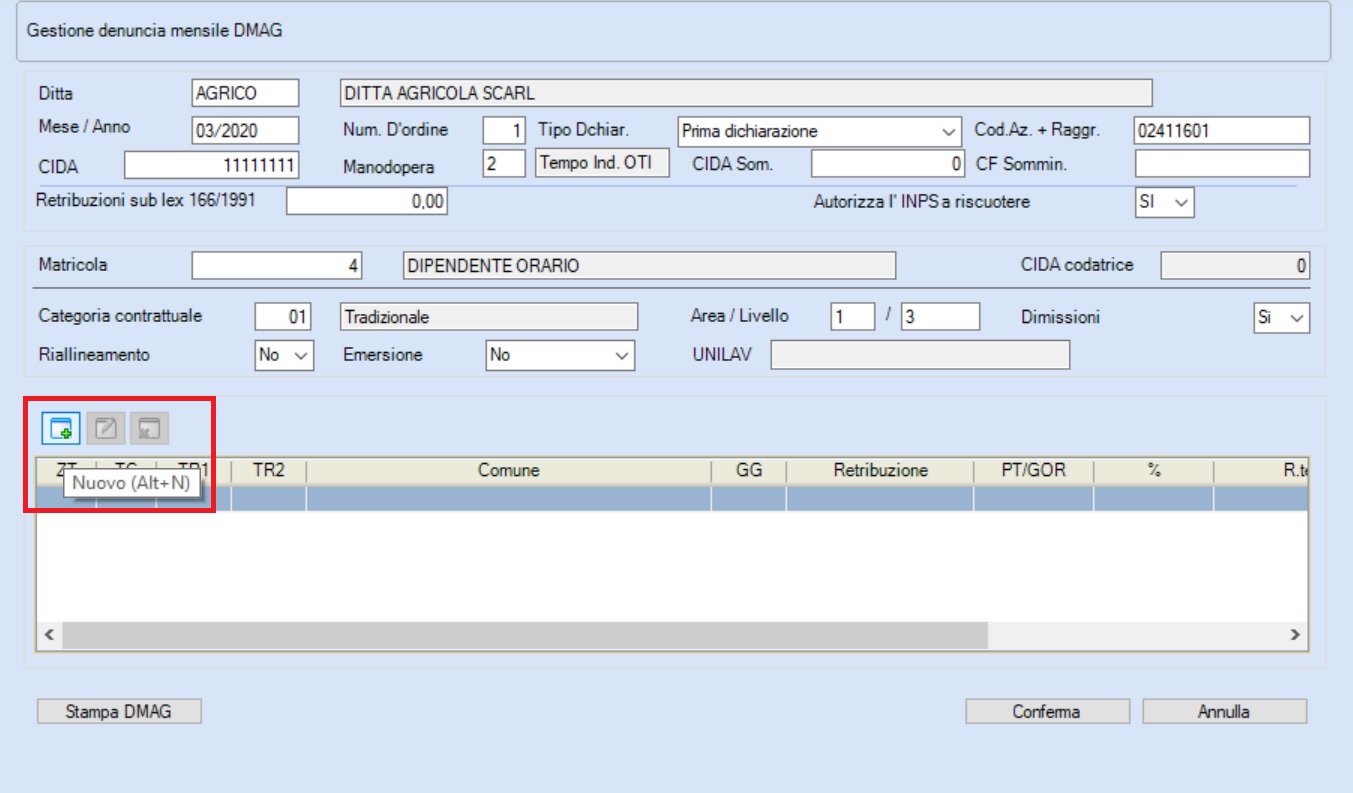This screenshot has width=1353, height=793.
Task: Click the Ditta code field containing AGRICO
Action: pos(245,93)
